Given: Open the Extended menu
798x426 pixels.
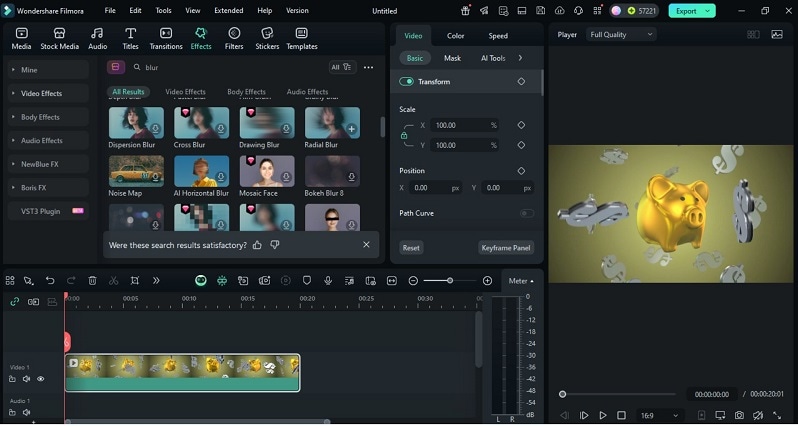Looking at the screenshot, I should 229,10.
